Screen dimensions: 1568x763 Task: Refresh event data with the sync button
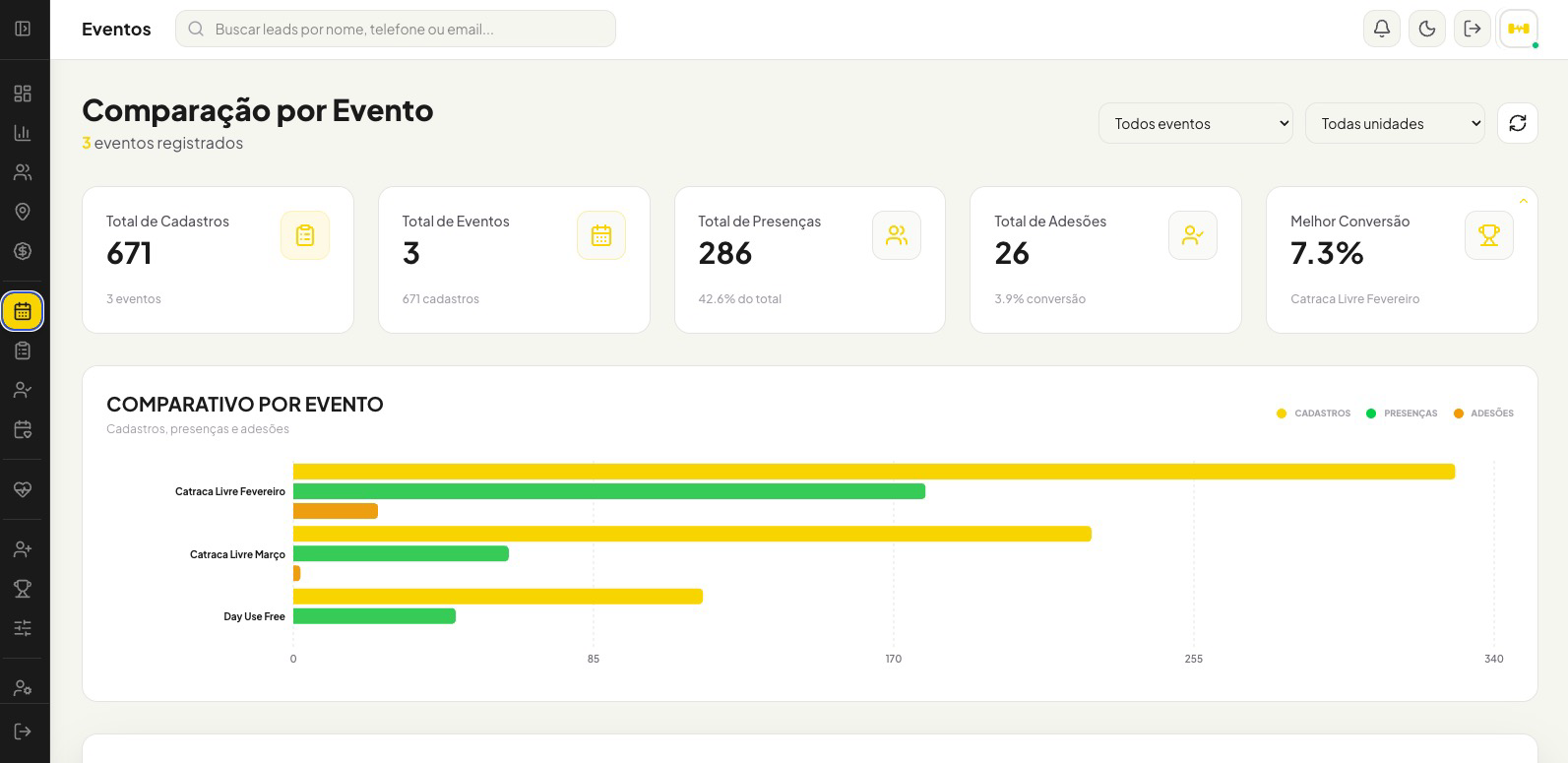(1518, 123)
